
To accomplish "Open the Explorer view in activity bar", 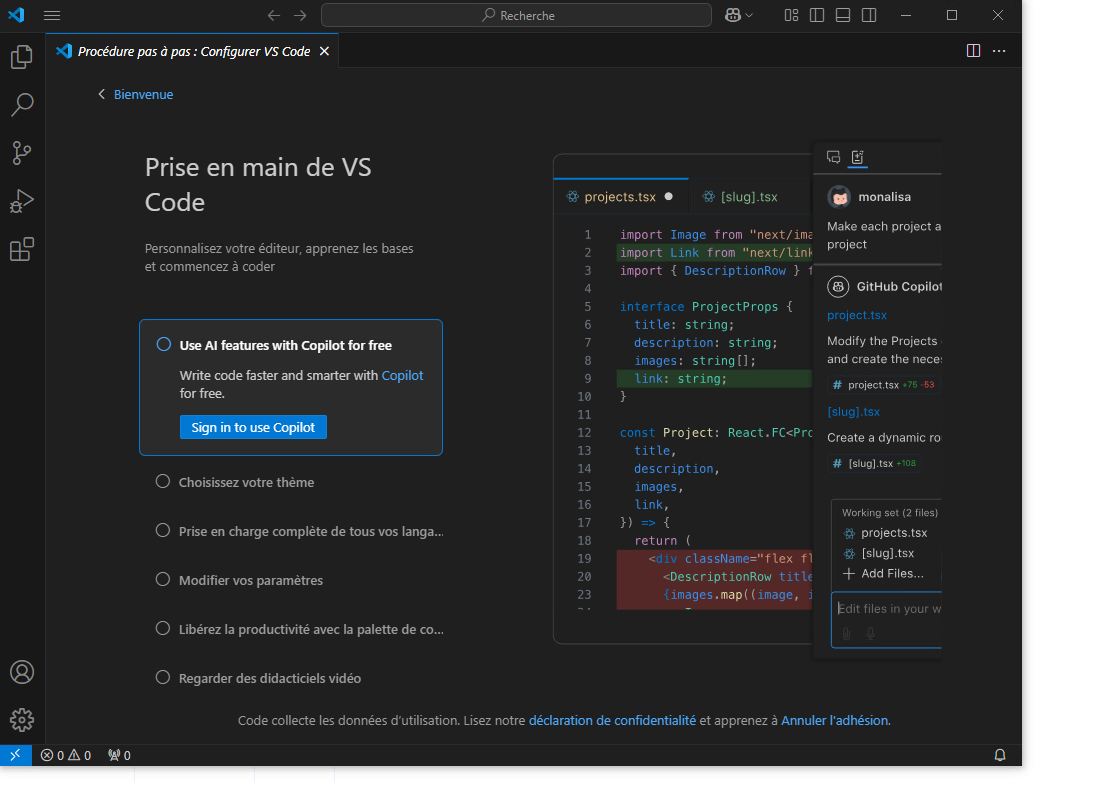I will pyautogui.click(x=22, y=57).
